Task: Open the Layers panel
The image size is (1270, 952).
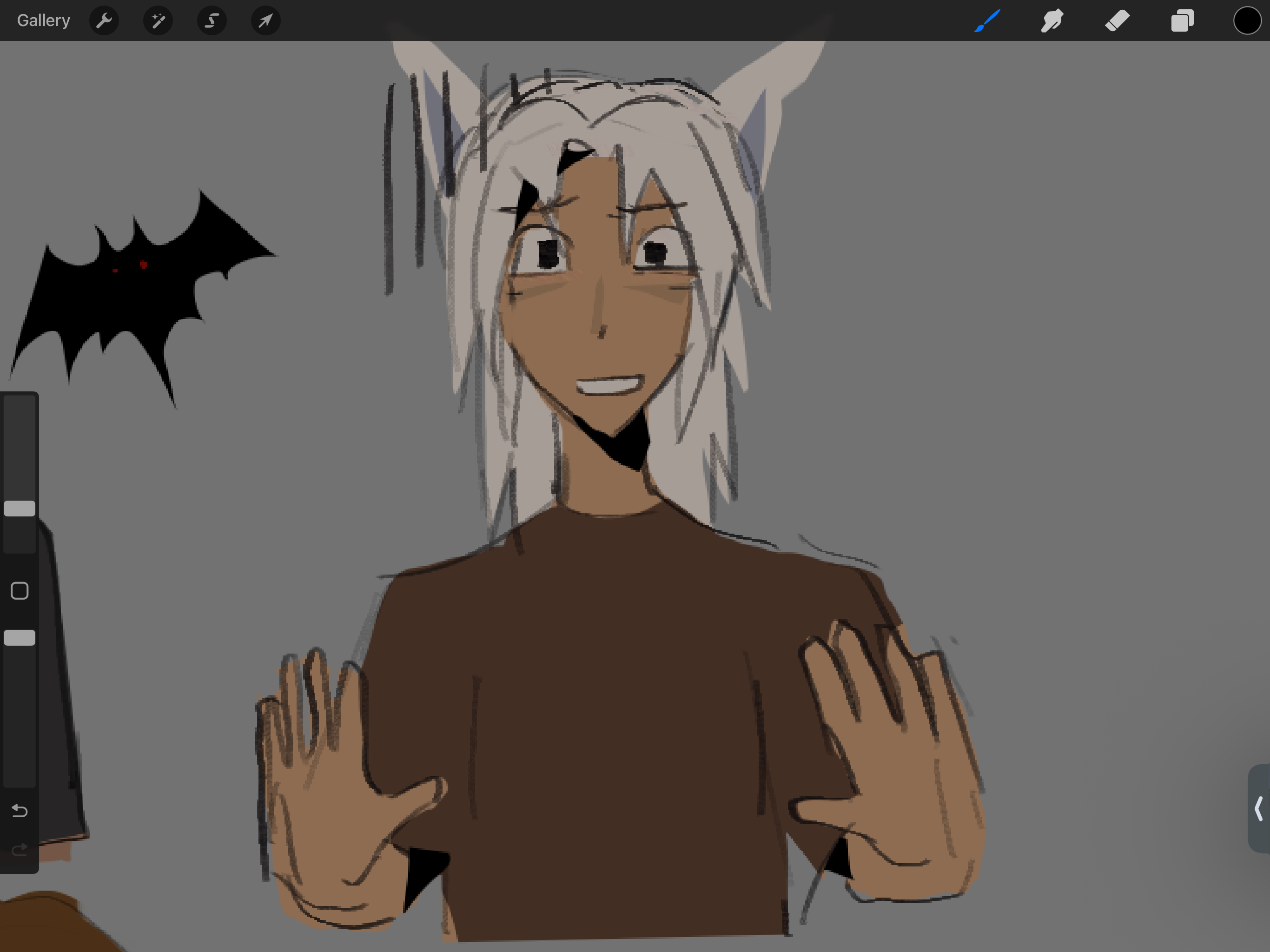Action: coord(1182,20)
